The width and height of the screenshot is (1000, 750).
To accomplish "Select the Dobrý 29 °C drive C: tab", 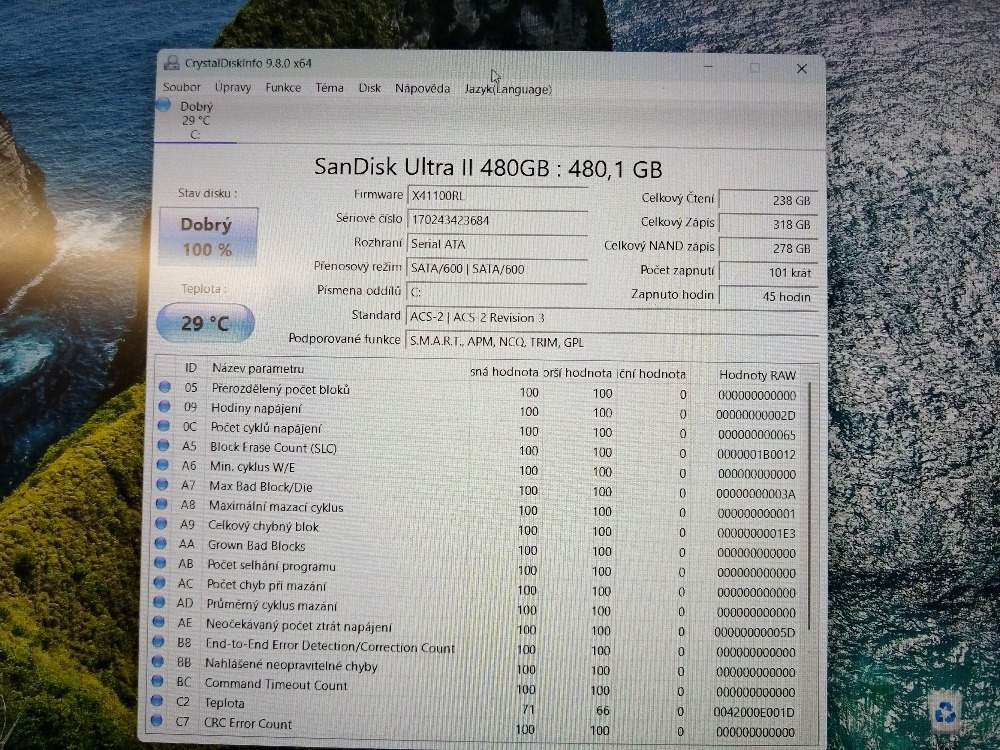I will (x=195, y=120).
